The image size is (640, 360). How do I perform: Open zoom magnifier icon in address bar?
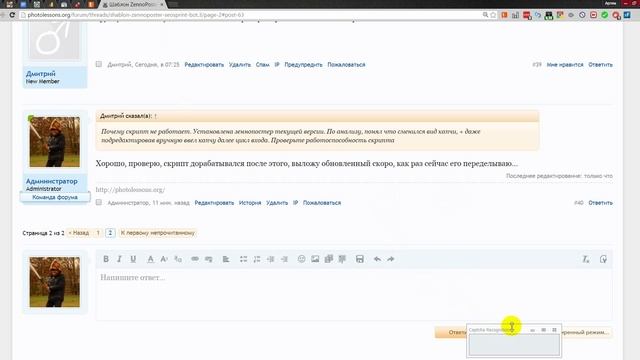pos(485,15)
